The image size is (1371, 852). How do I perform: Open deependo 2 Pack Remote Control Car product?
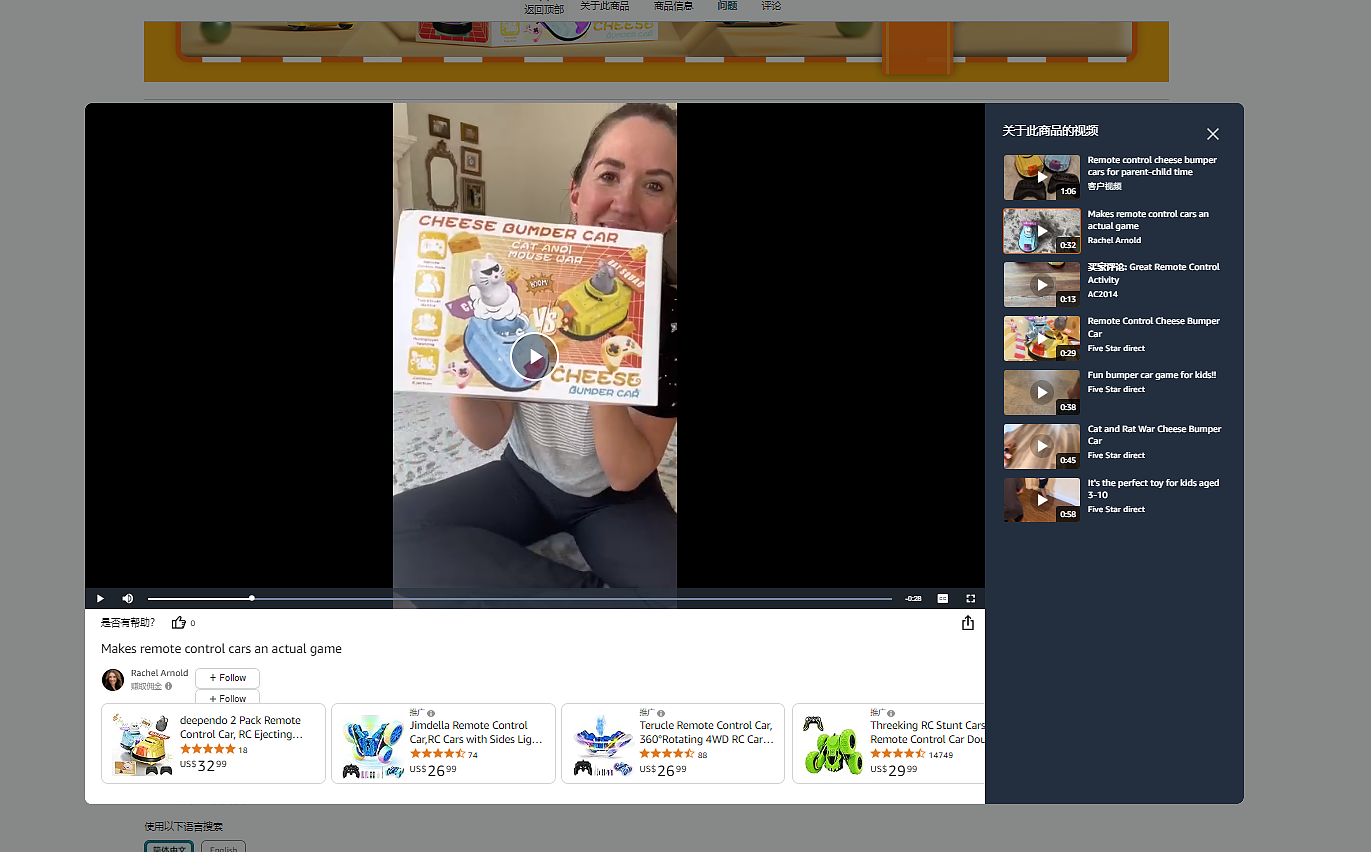[213, 743]
